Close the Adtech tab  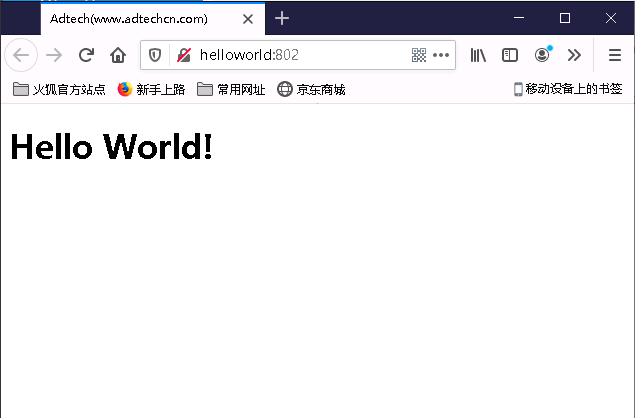pos(248,19)
